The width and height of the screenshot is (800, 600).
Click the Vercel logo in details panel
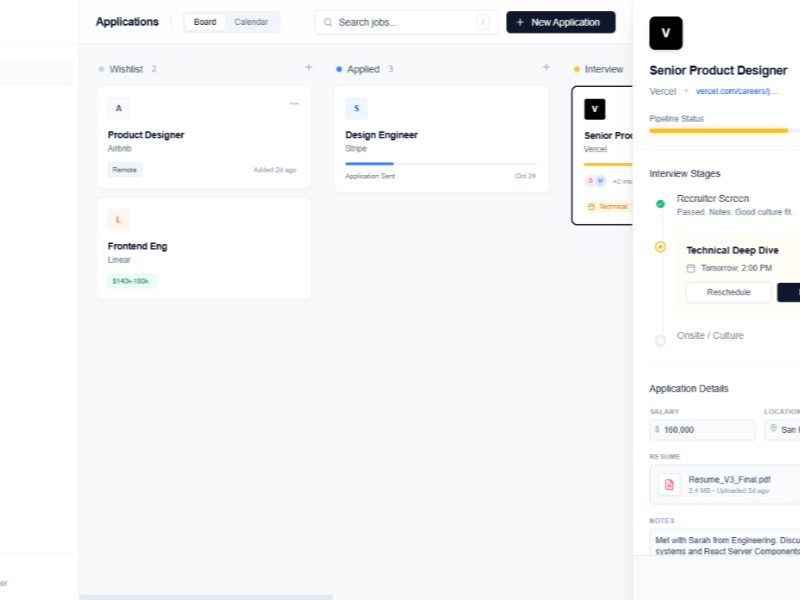[x=665, y=33]
